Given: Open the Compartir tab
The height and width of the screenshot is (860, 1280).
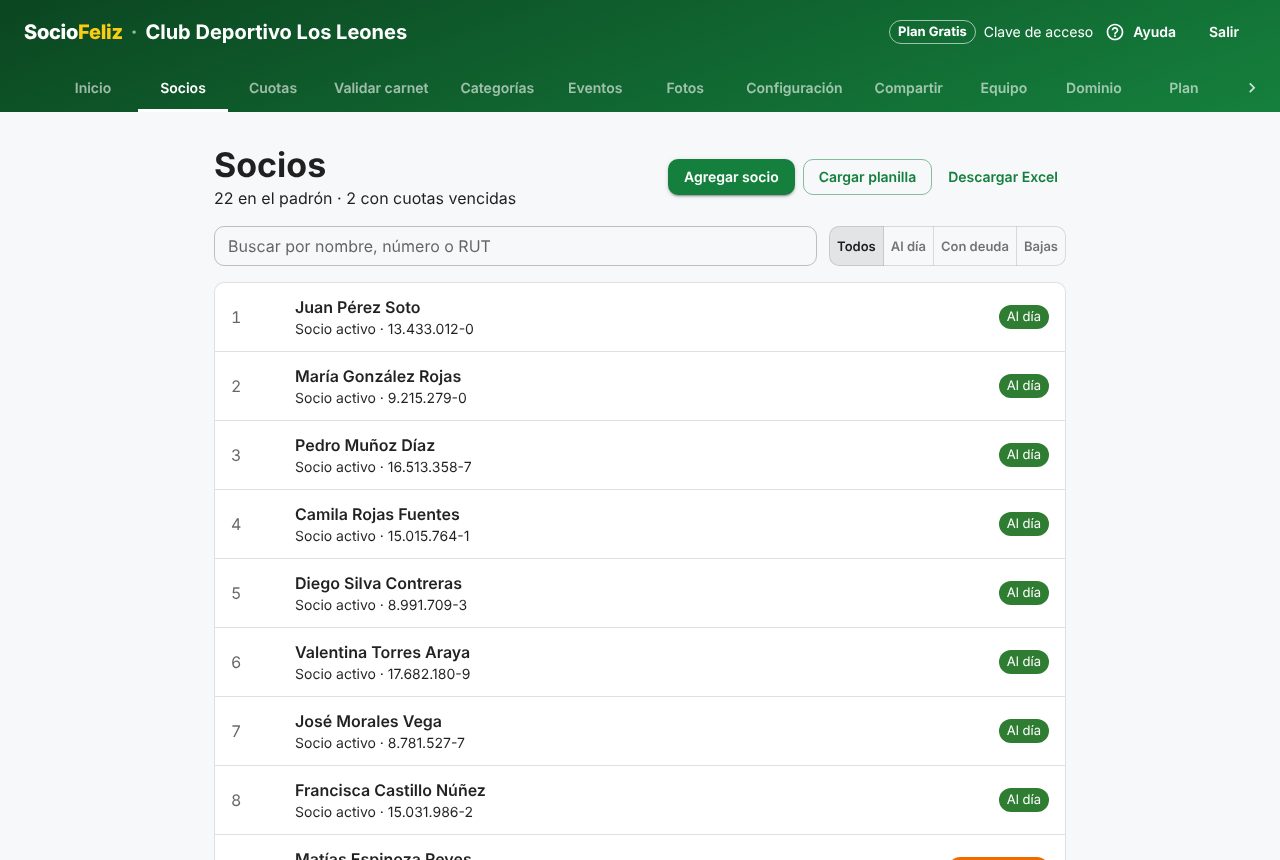Looking at the screenshot, I should [x=908, y=88].
